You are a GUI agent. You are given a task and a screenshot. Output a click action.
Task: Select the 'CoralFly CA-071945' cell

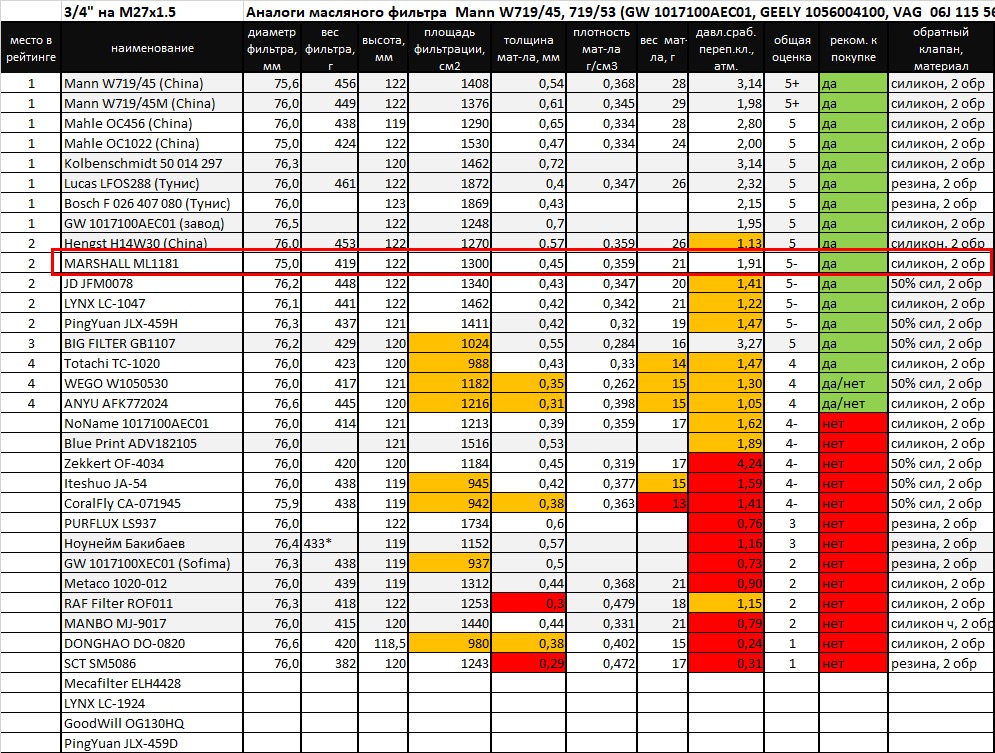tap(152, 503)
